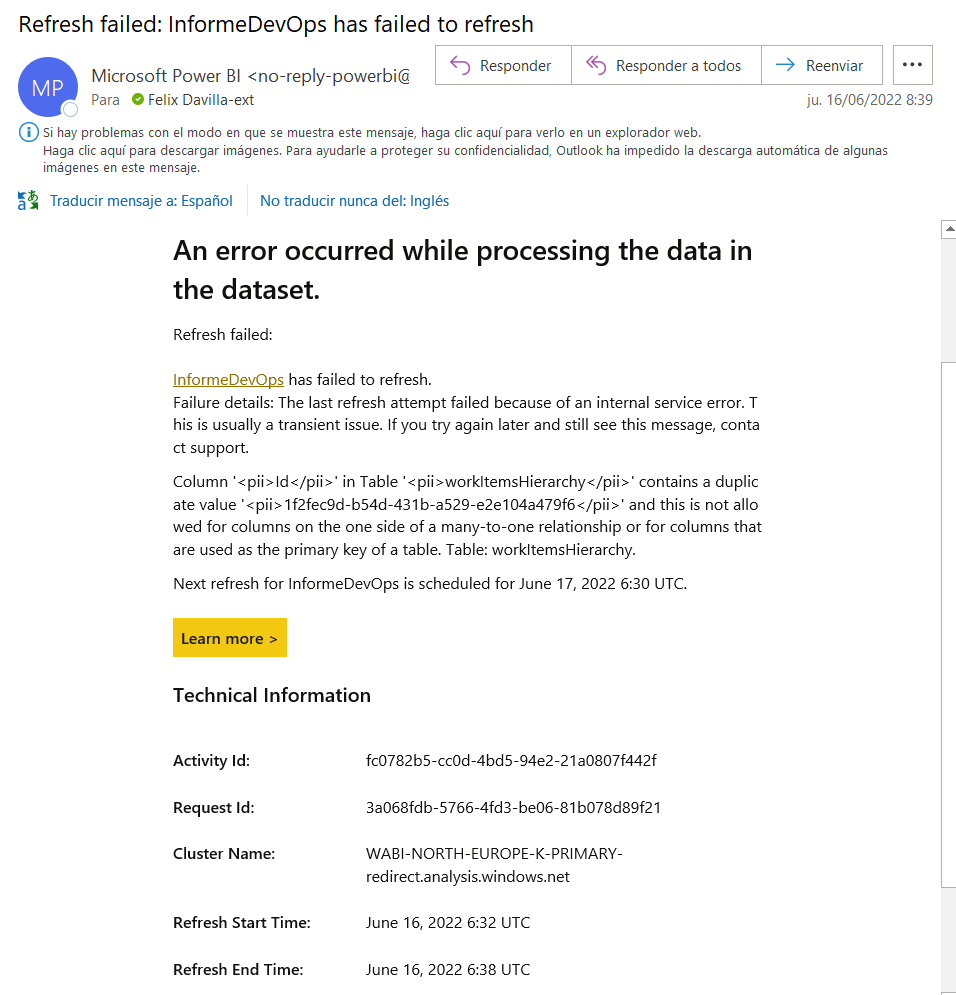Screen dimensions: 956x995
Task: Click the Technical Information heading
Action: [272, 695]
